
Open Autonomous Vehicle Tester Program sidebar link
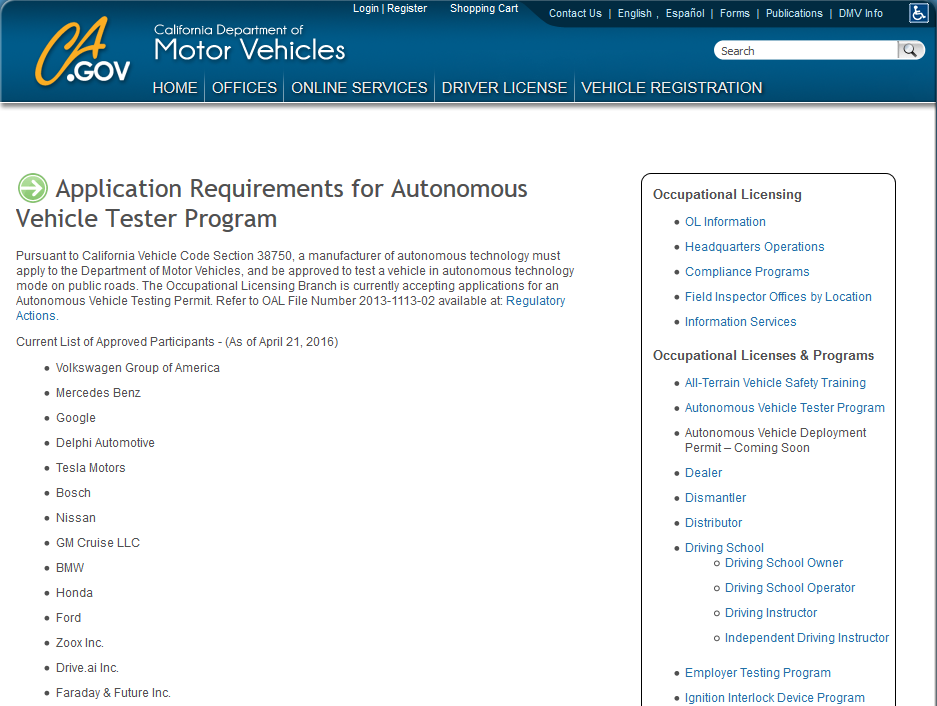(785, 408)
